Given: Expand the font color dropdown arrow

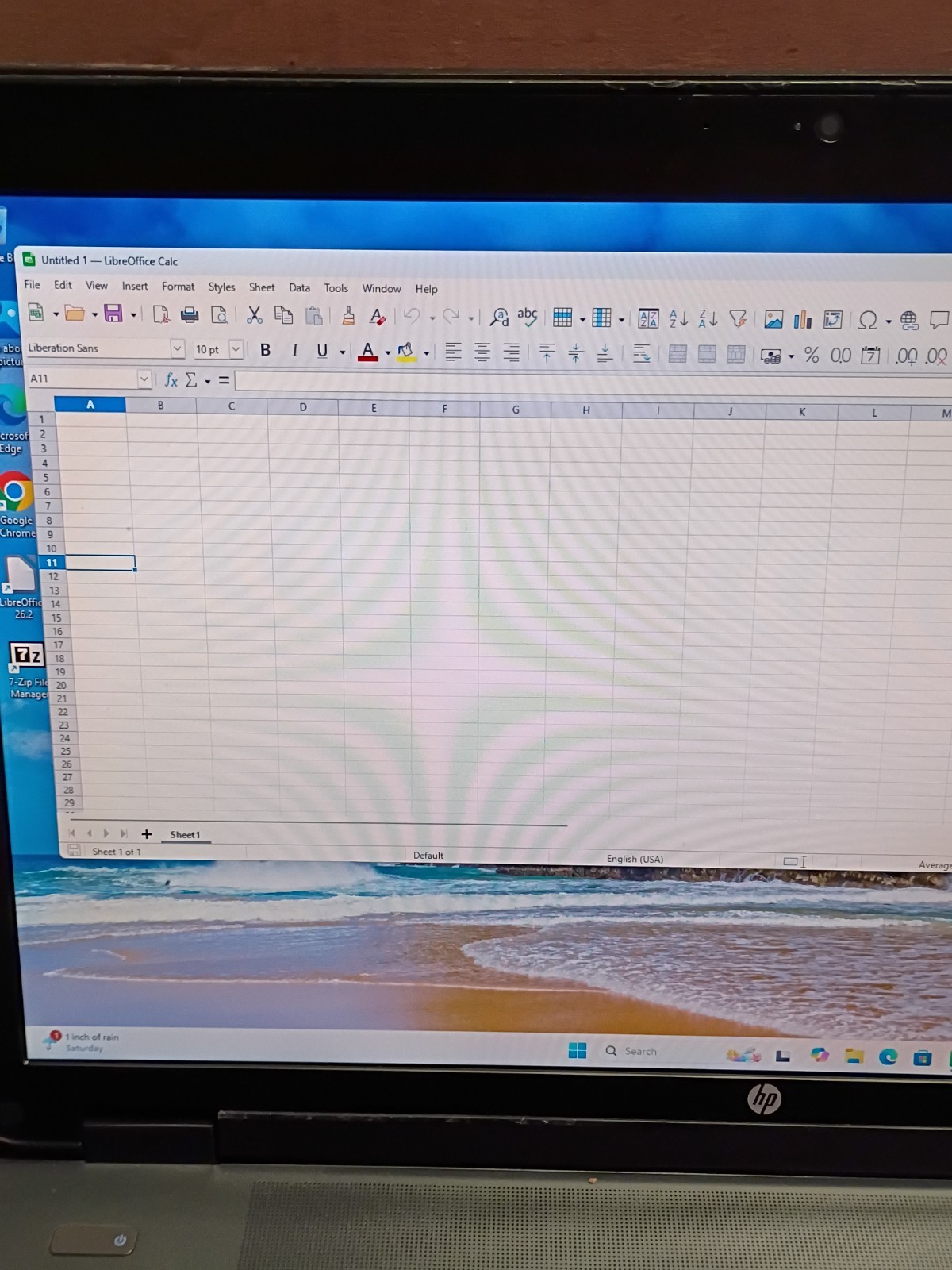Looking at the screenshot, I should pos(388,353).
